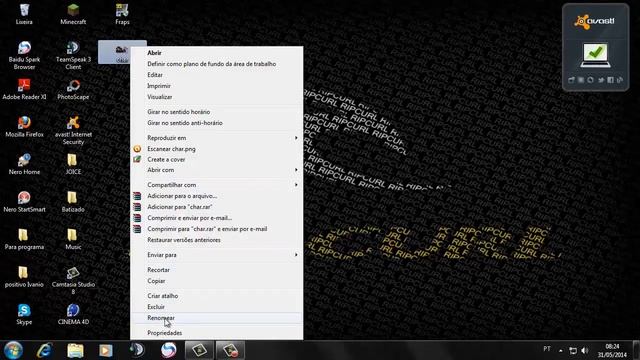This screenshot has height=360, width=640.
Task: Choose Excluir in the context menu
Action: coord(217,307)
